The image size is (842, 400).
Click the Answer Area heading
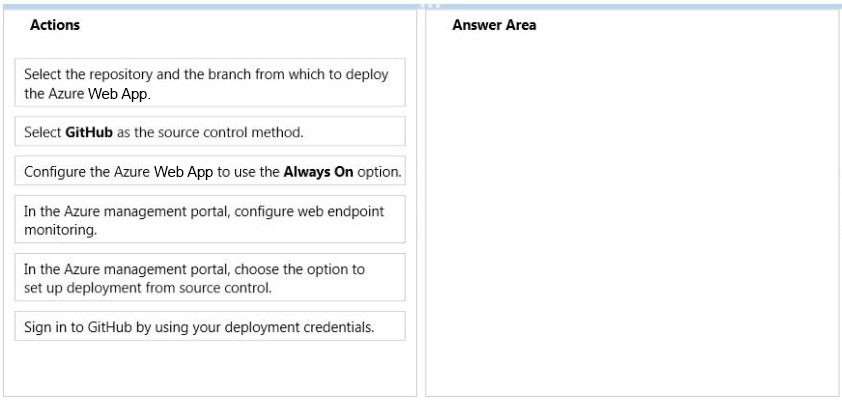click(494, 25)
